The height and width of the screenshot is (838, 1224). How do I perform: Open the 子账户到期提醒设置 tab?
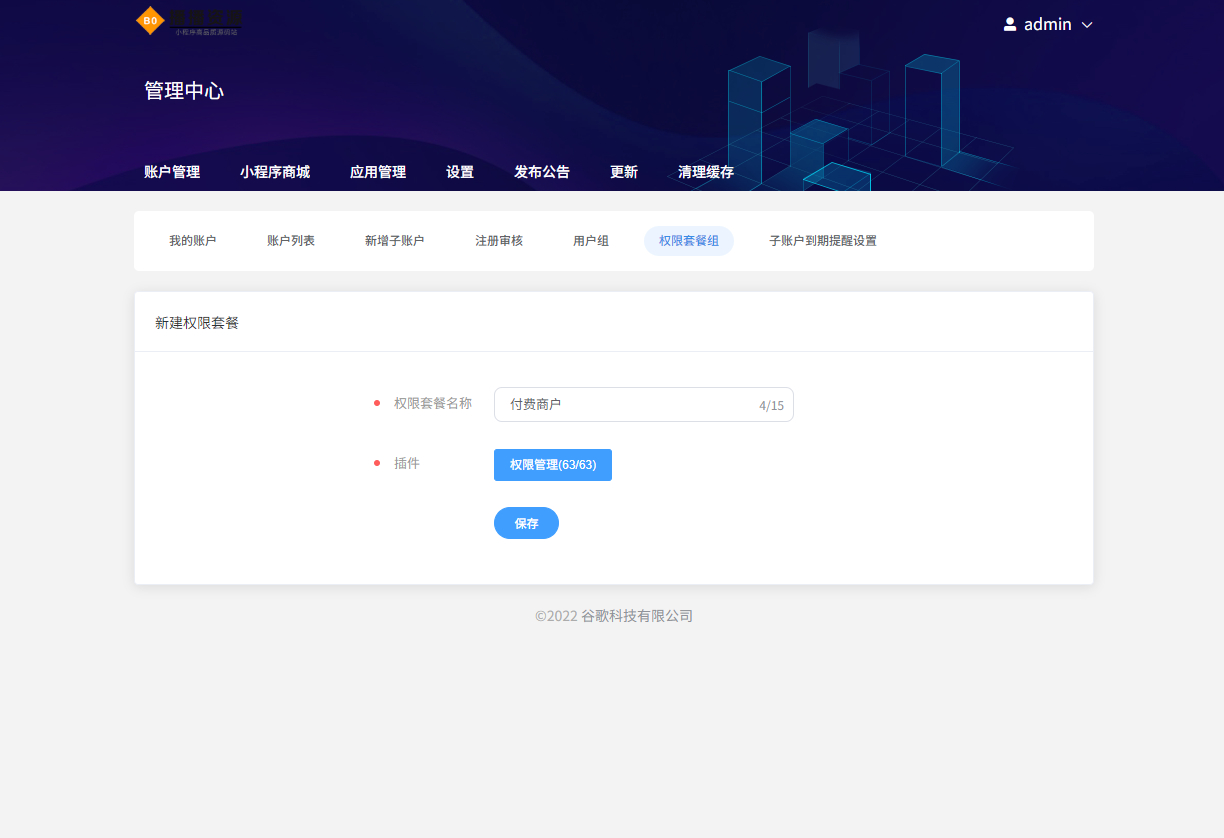coord(822,240)
